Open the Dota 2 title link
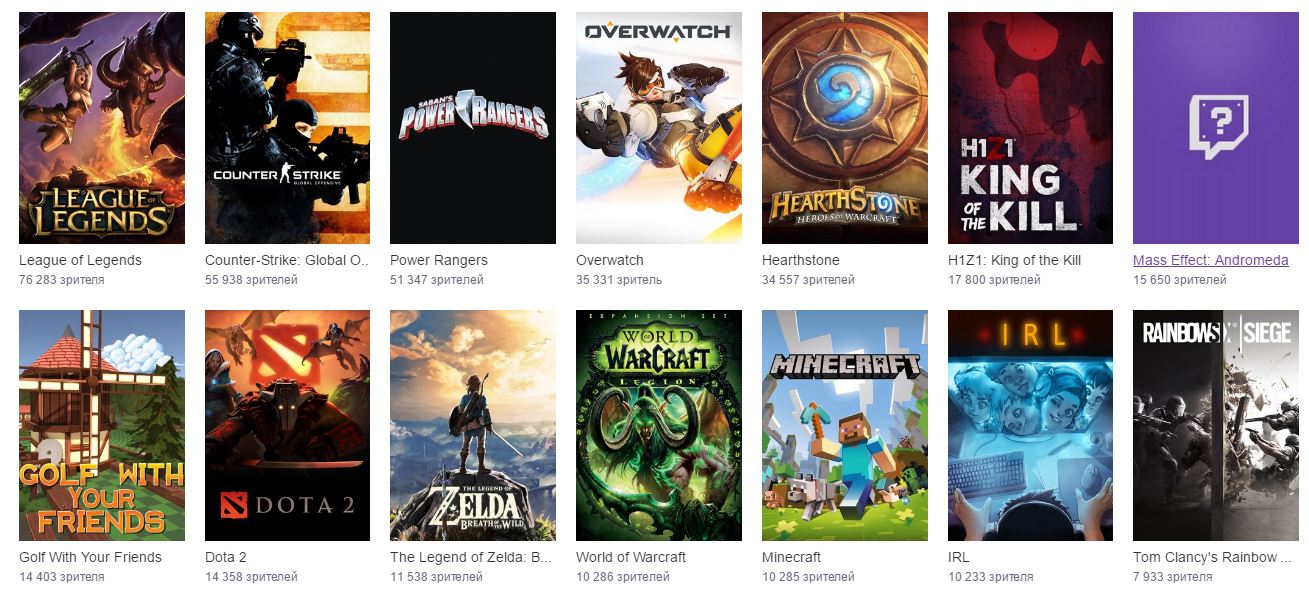 [x=226, y=557]
